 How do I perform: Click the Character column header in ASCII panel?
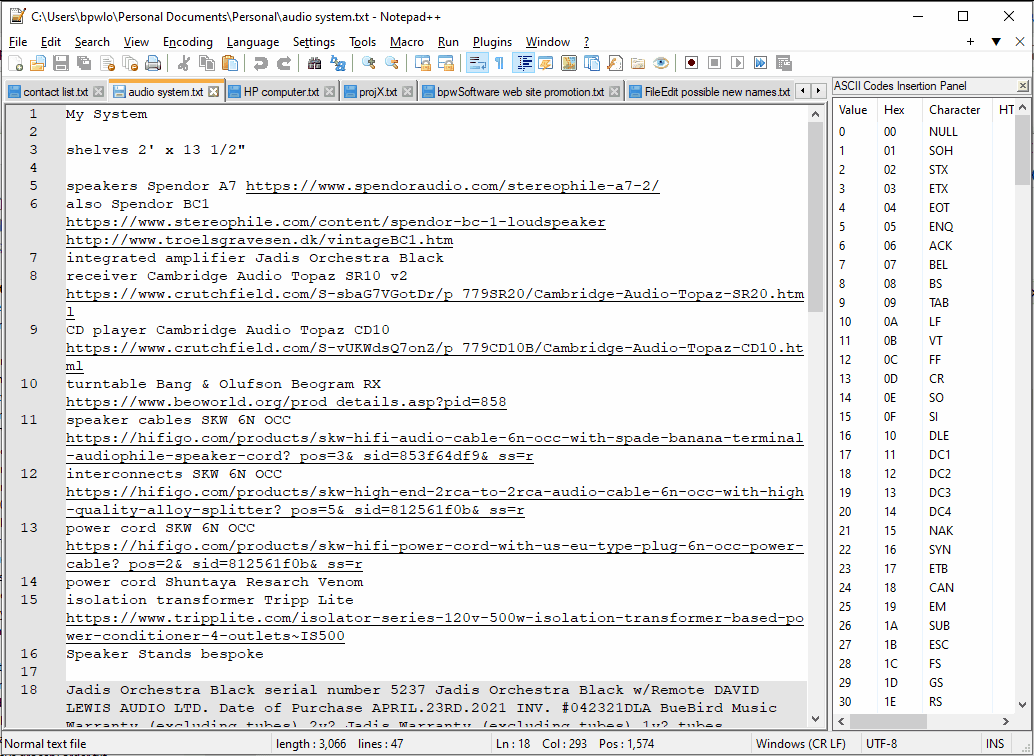[955, 110]
